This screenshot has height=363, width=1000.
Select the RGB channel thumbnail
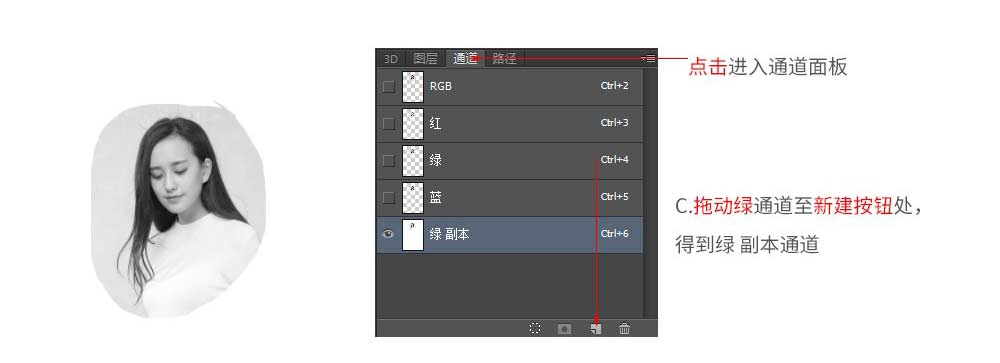tap(413, 86)
